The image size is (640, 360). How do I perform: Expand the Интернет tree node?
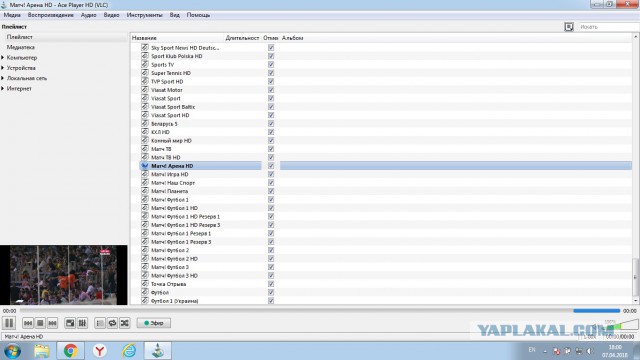pos(3,88)
